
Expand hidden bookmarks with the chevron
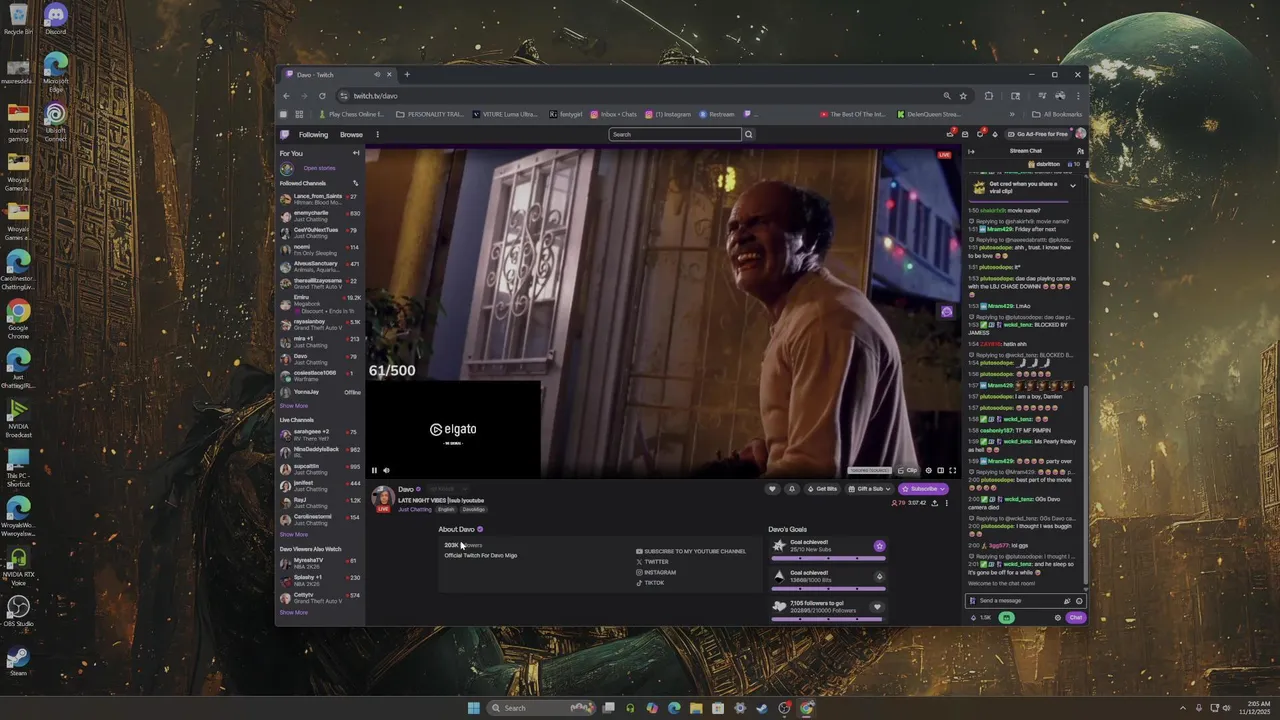[x=1012, y=114]
